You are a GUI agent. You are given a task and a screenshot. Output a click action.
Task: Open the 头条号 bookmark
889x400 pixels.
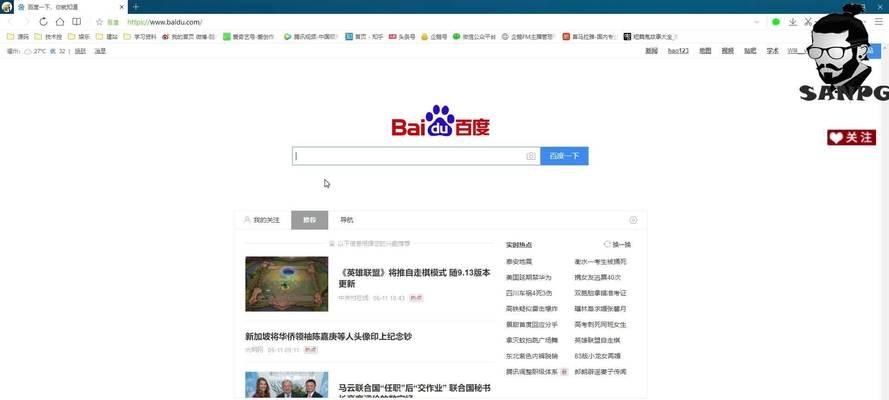pos(402,37)
